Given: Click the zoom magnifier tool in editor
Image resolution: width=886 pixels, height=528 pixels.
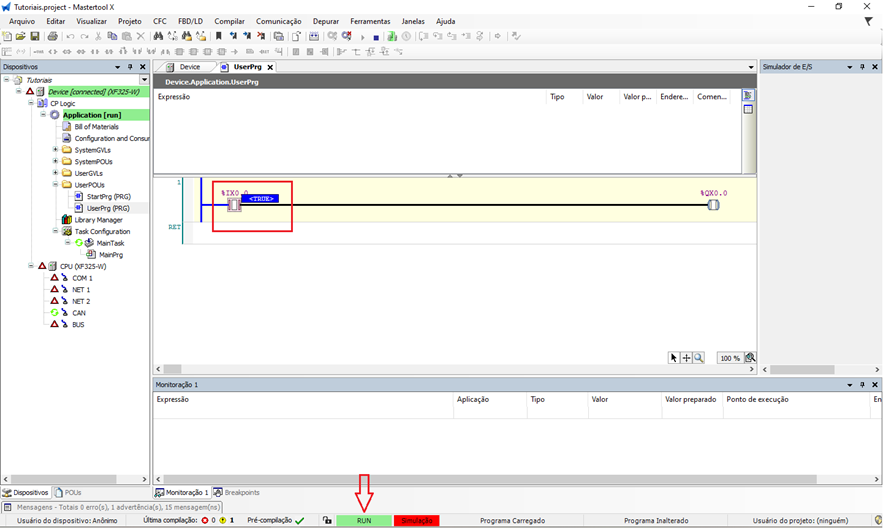Looking at the screenshot, I should (698, 358).
